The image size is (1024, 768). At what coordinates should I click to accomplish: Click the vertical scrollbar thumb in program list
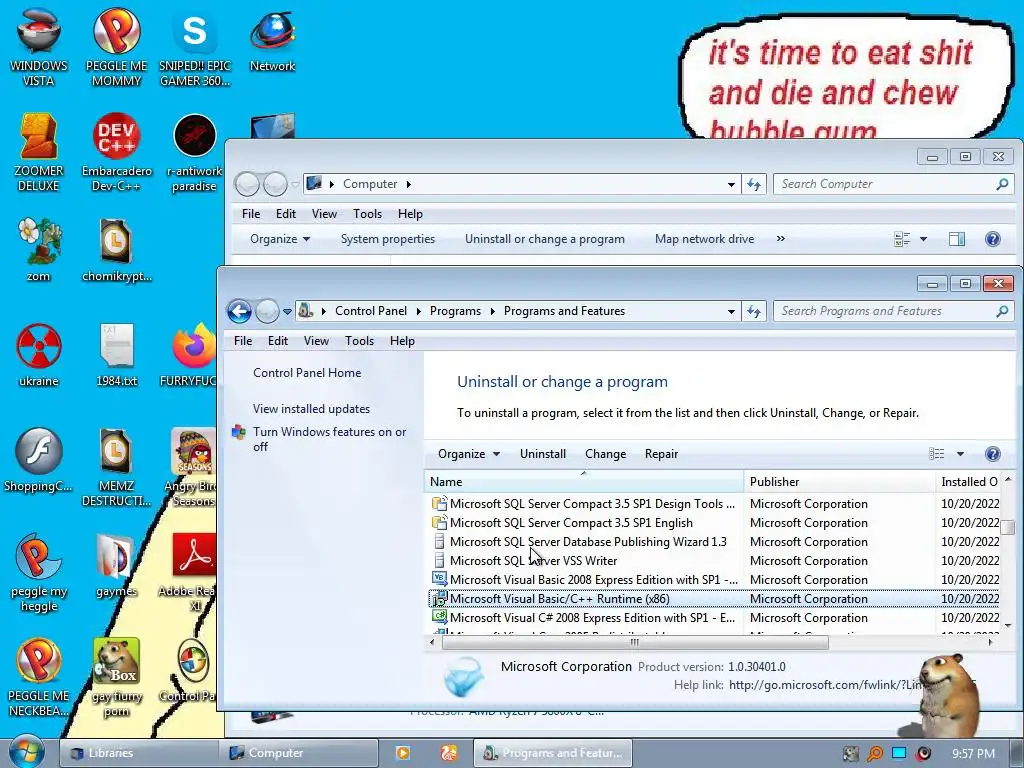tap(1008, 526)
